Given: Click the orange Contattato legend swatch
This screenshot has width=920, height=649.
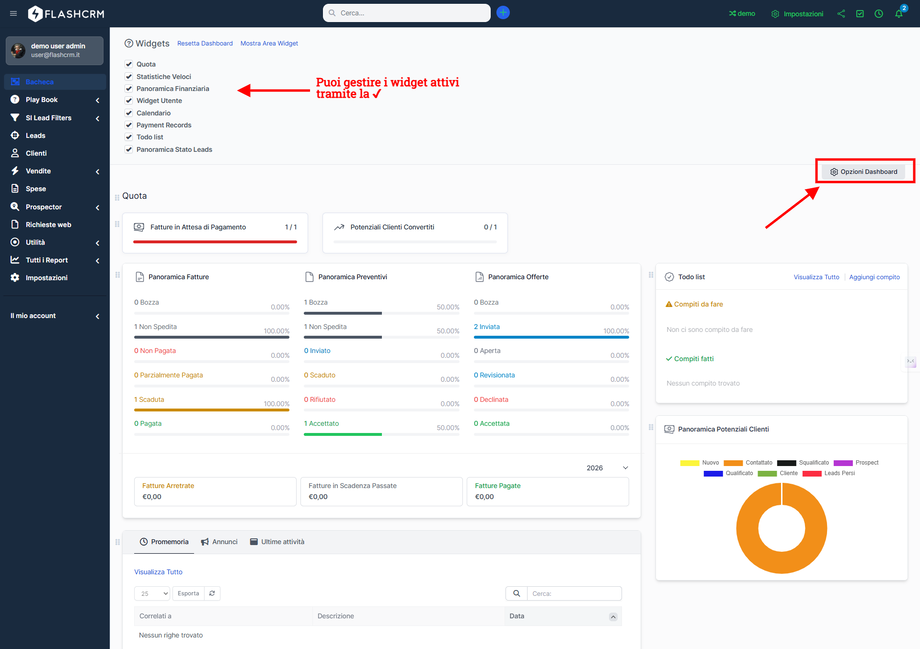Looking at the screenshot, I should coord(733,463).
